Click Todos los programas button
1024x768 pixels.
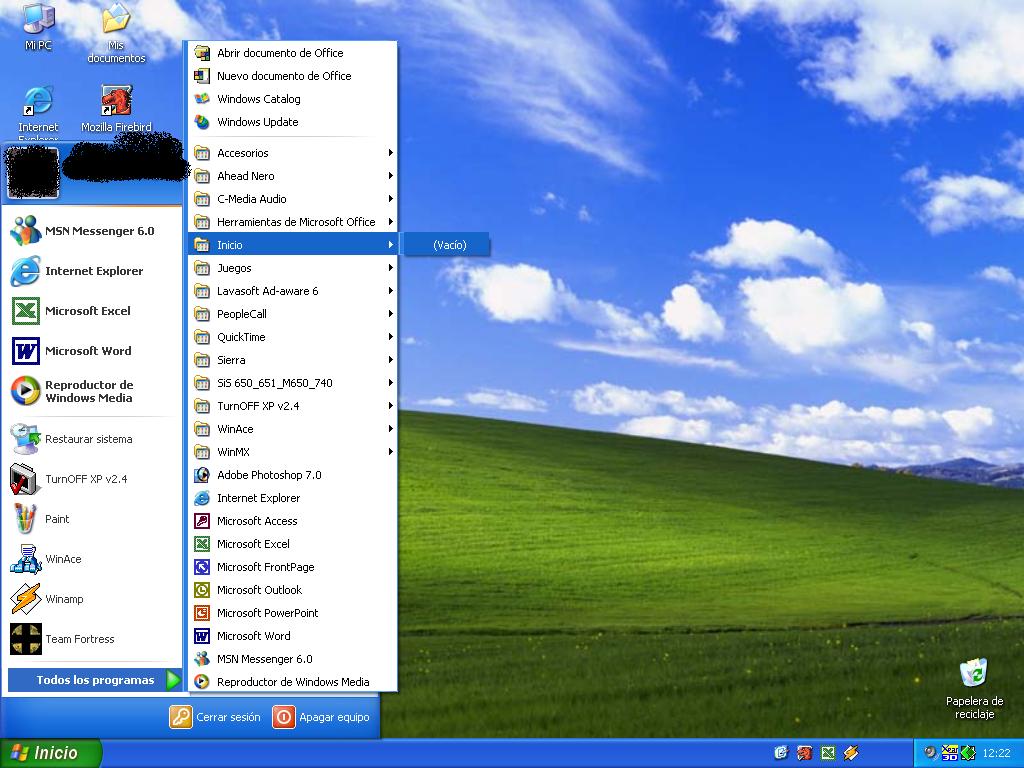coord(95,680)
